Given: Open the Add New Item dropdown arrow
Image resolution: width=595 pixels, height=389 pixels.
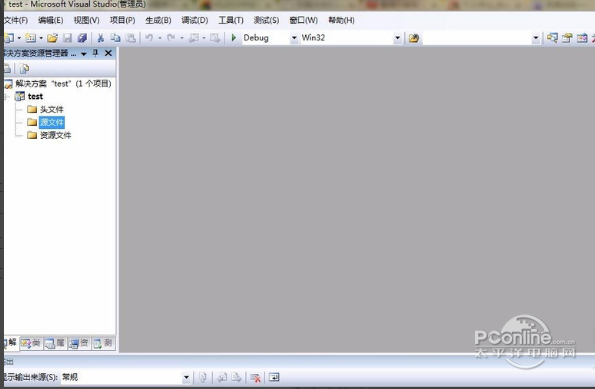Looking at the screenshot, I should pos(41,38).
